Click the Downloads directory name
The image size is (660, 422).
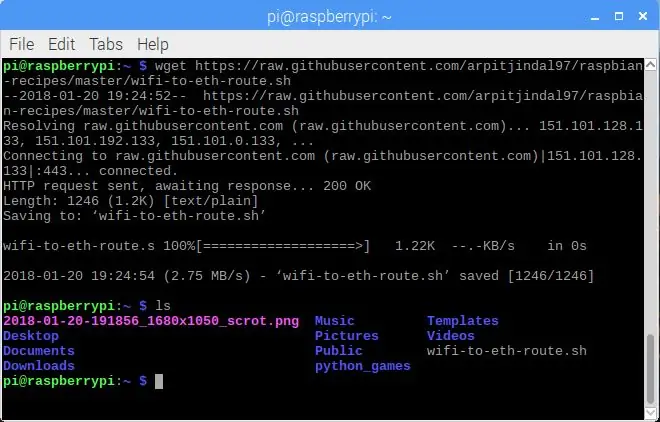pos(39,366)
